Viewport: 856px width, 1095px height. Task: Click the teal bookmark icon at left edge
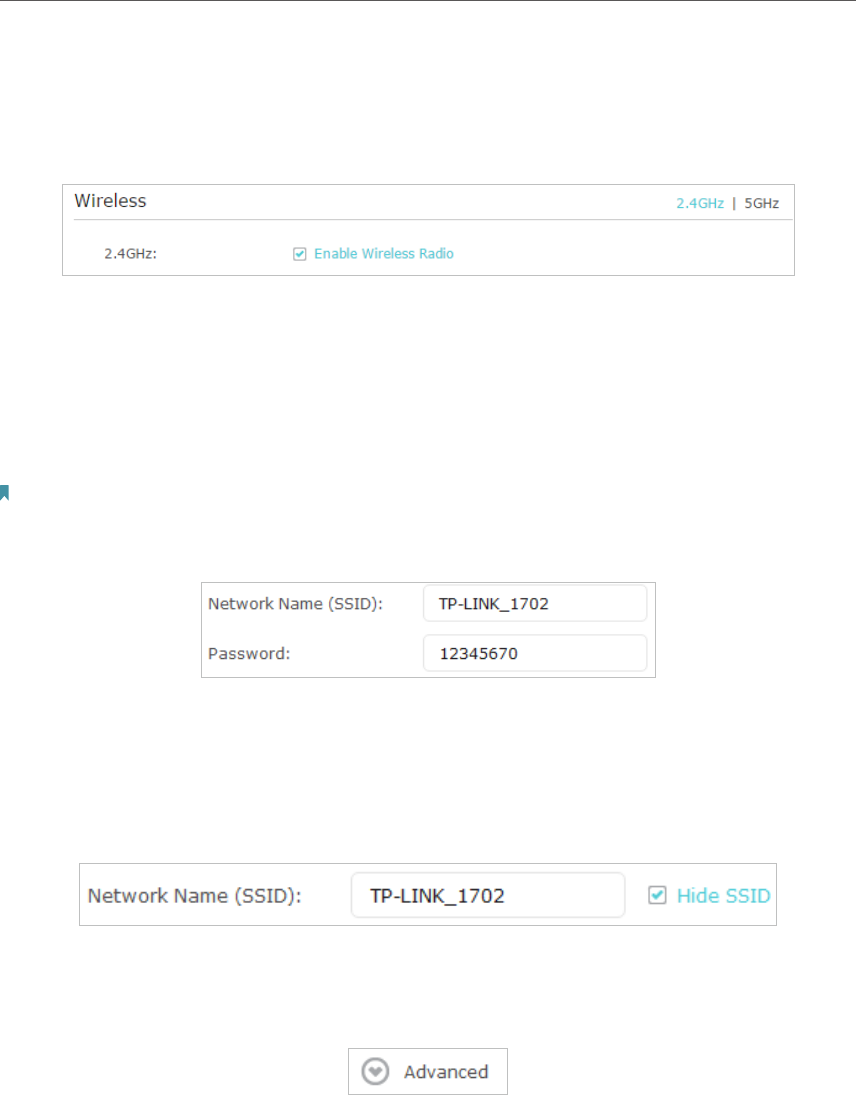tap(4, 493)
